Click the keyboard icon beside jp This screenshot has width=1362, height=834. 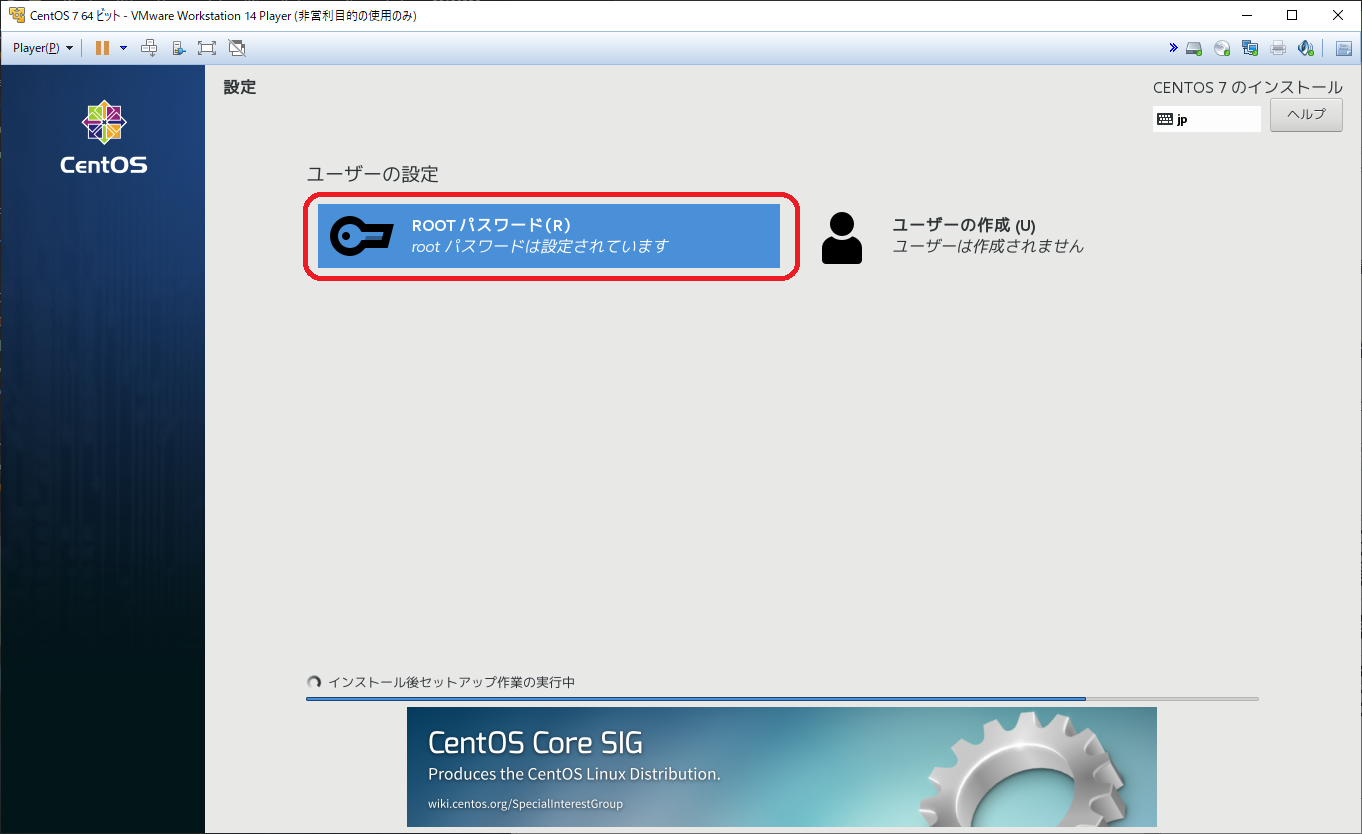[1165, 119]
